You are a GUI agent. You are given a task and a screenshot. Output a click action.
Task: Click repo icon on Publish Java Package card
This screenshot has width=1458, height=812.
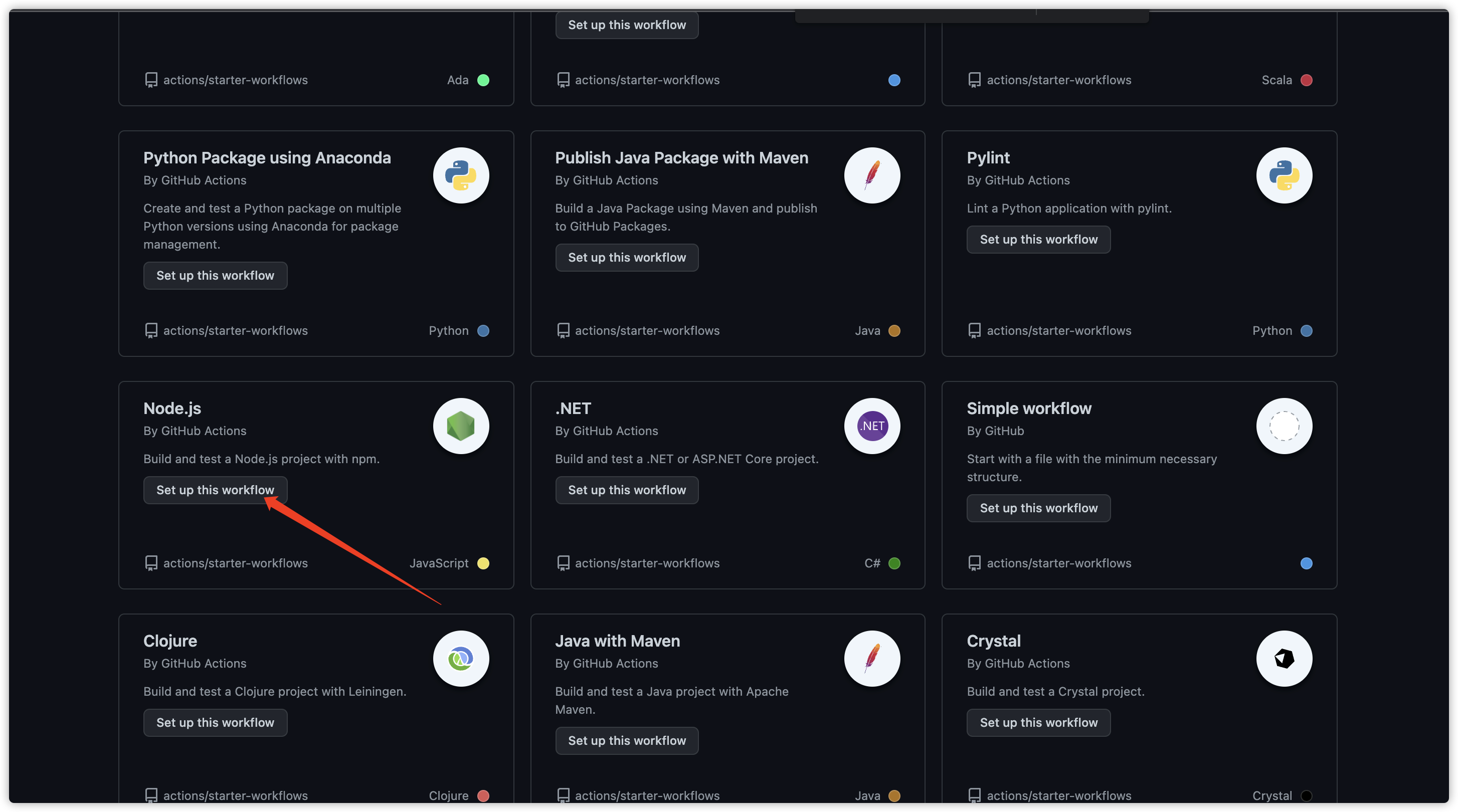click(x=563, y=331)
